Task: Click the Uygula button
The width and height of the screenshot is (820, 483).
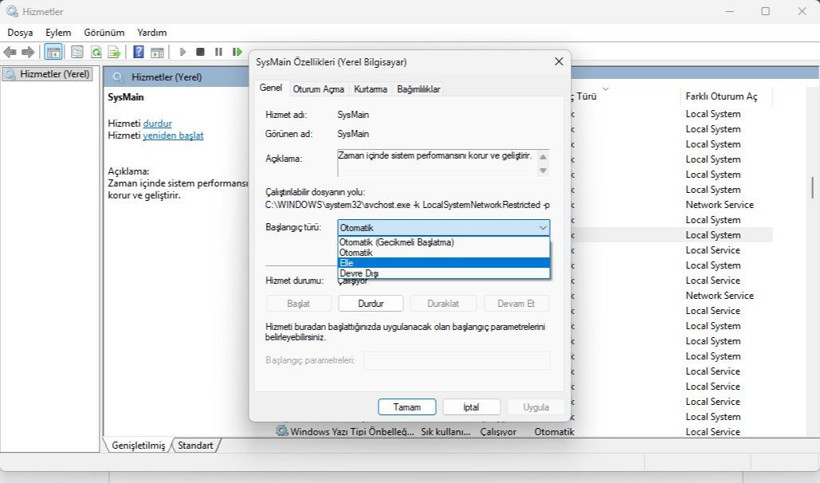Action: 536,407
